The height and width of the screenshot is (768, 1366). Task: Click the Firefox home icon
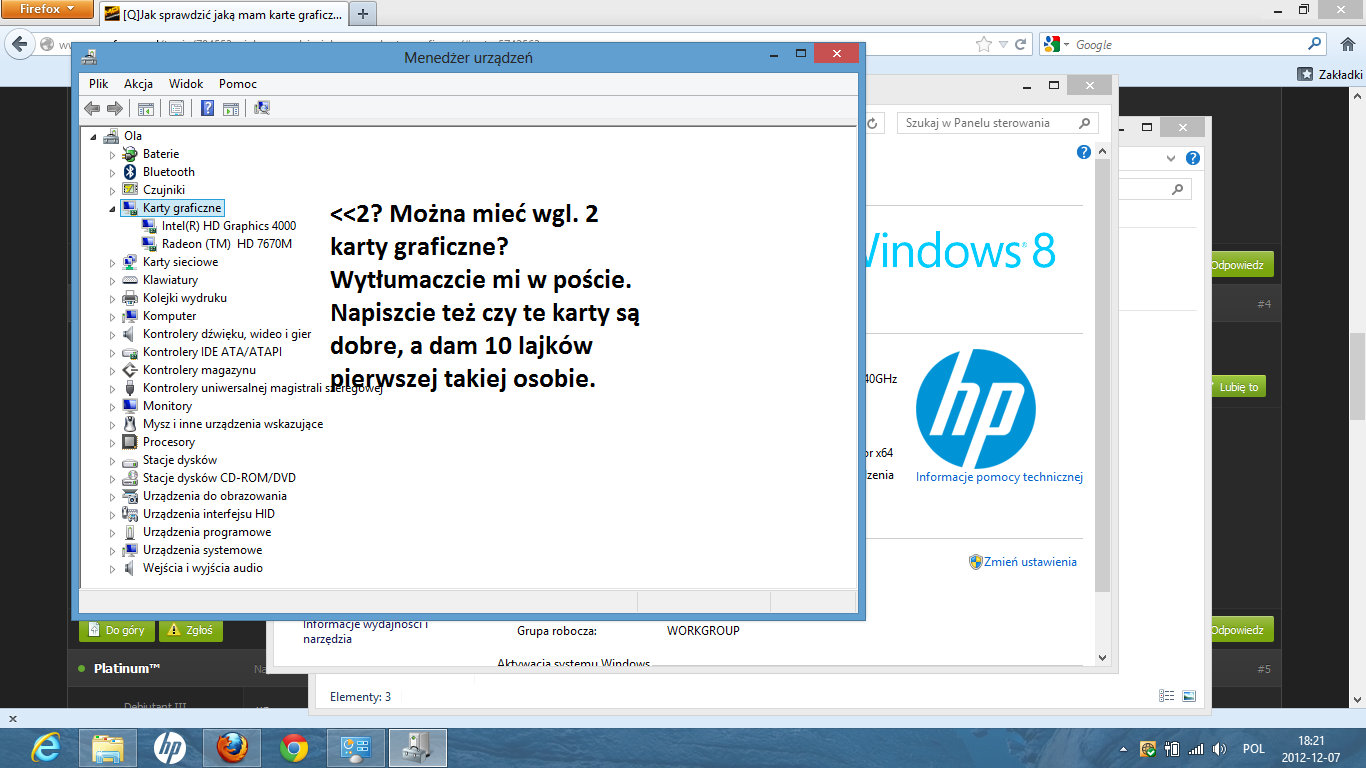tap(1346, 44)
